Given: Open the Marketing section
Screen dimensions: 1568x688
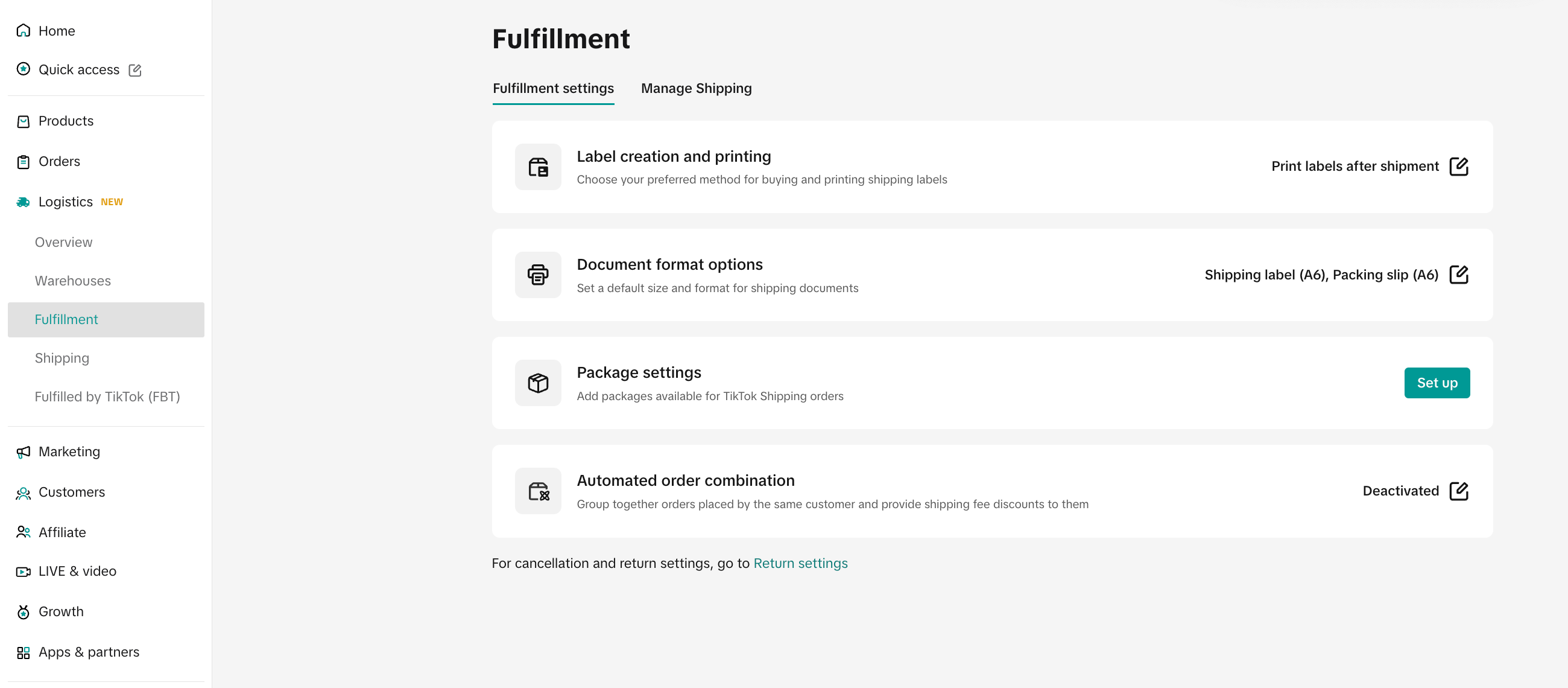Looking at the screenshot, I should pos(69,451).
